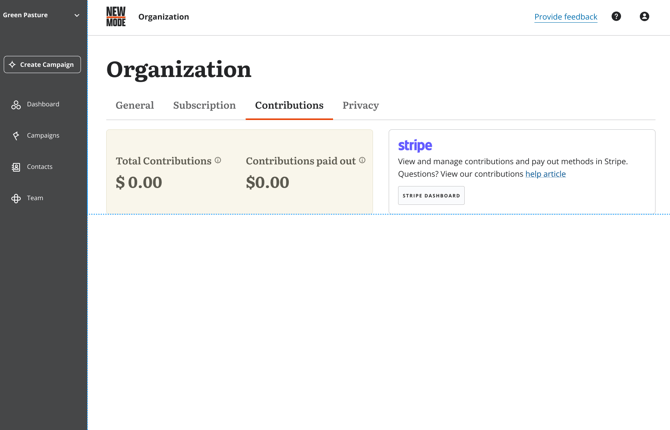
Task: Switch to the Subscription tab
Action: click(204, 105)
